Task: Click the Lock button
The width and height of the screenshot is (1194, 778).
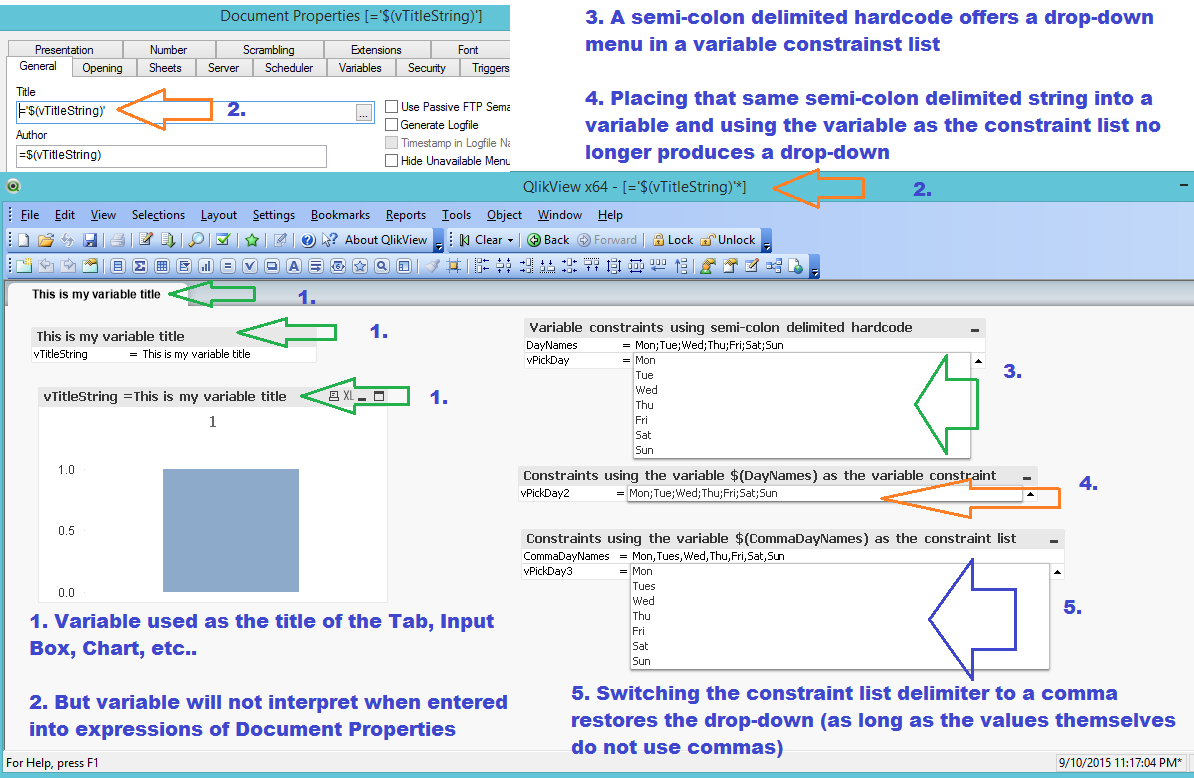Action: (672, 241)
